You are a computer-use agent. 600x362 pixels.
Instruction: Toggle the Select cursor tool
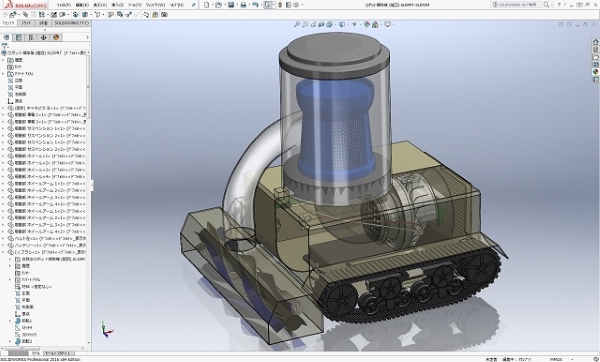click(x=268, y=5)
